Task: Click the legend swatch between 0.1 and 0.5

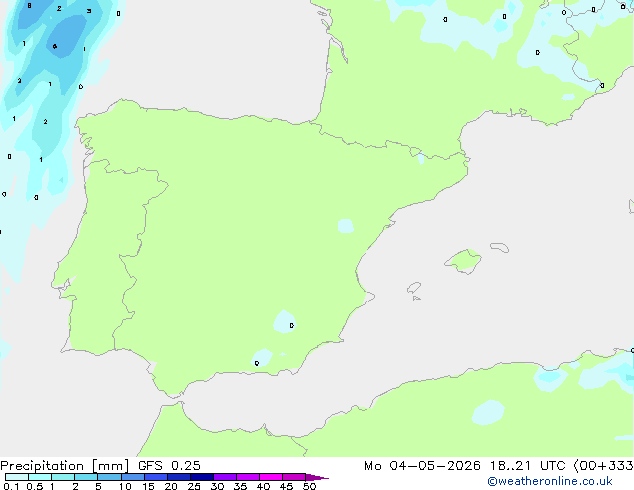Action: point(17,477)
